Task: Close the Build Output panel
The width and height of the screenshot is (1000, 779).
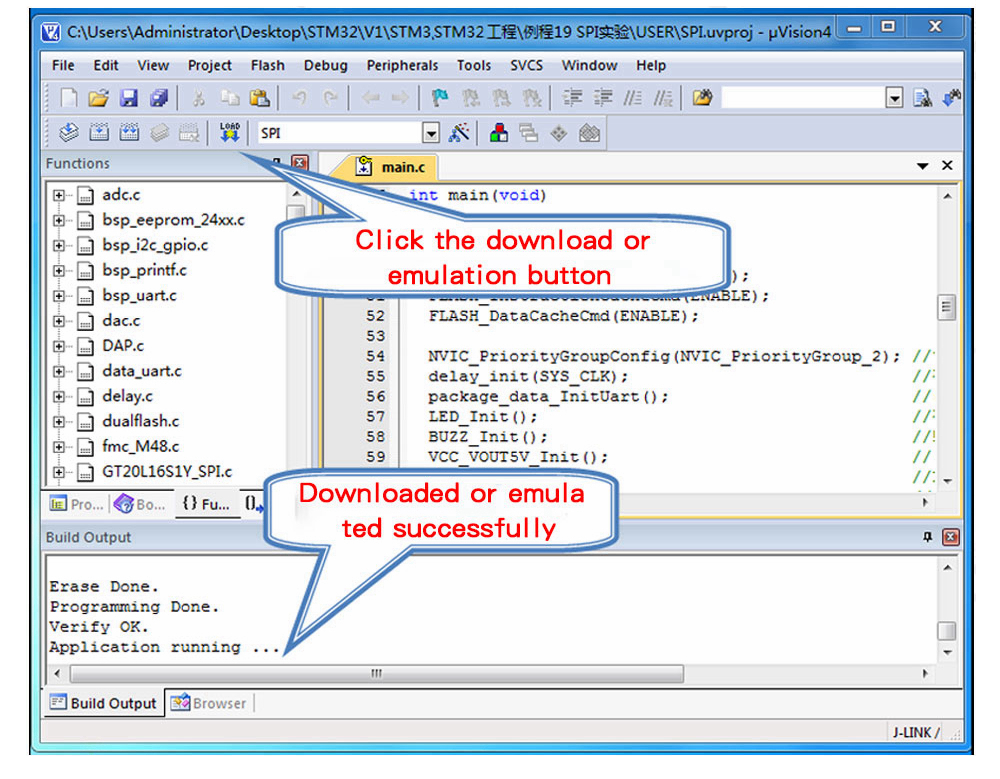Action: point(950,537)
